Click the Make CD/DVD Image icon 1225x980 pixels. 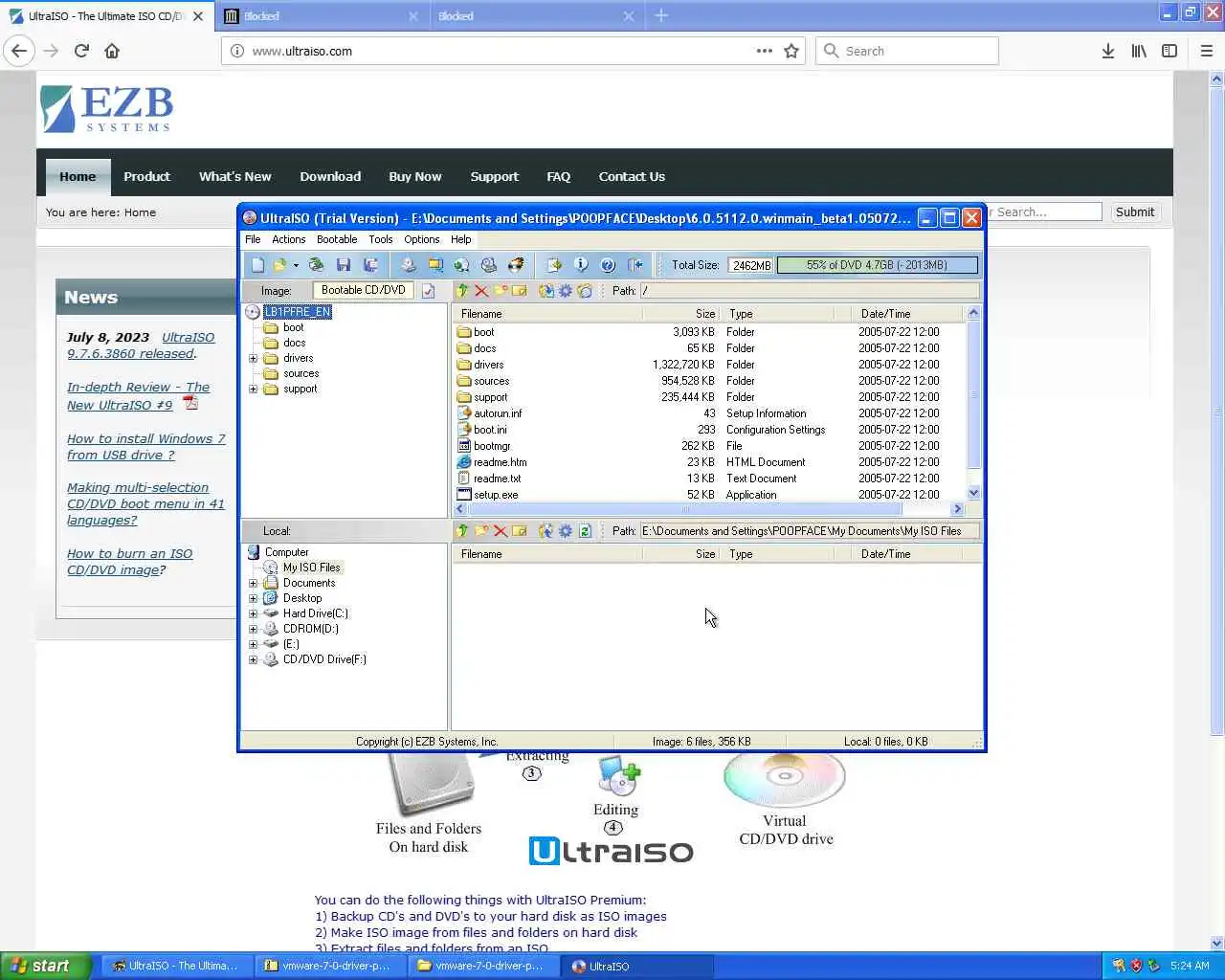[409, 265]
